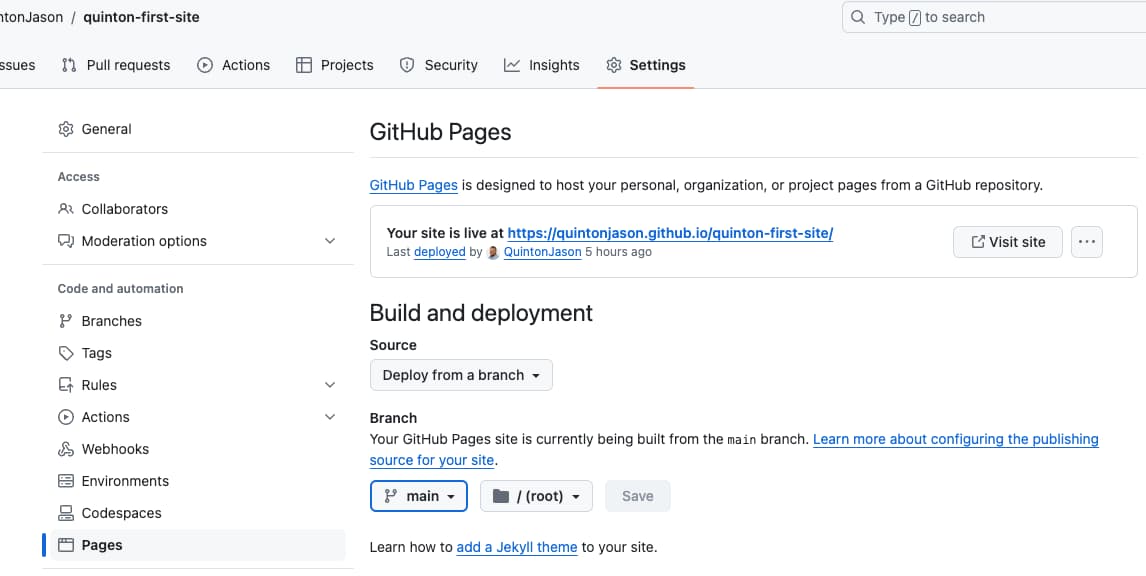The height and width of the screenshot is (576, 1146).
Task: Click the deployed link
Action: pyautogui.click(x=439, y=252)
